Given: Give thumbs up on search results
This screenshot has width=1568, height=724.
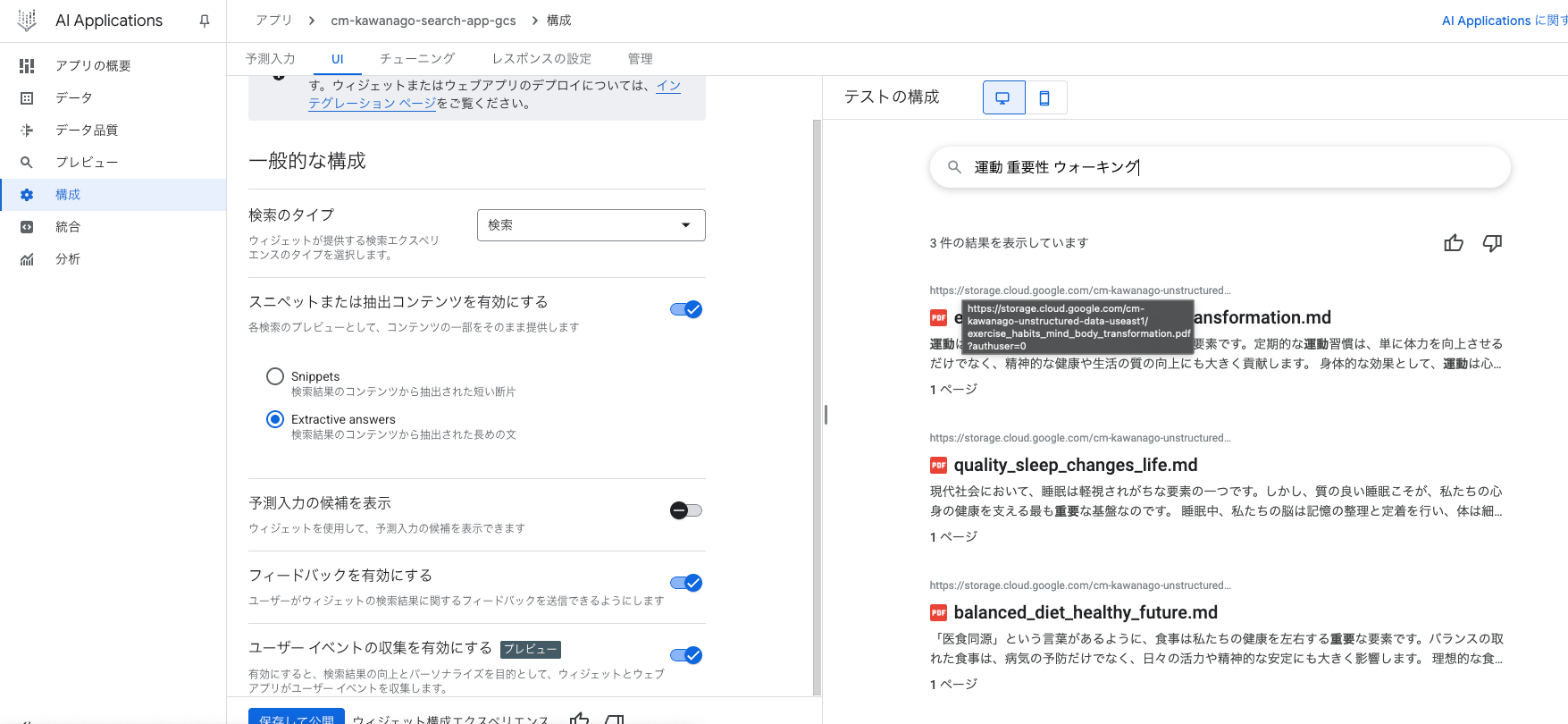Looking at the screenshot, I should click(x=1454, y=243).
